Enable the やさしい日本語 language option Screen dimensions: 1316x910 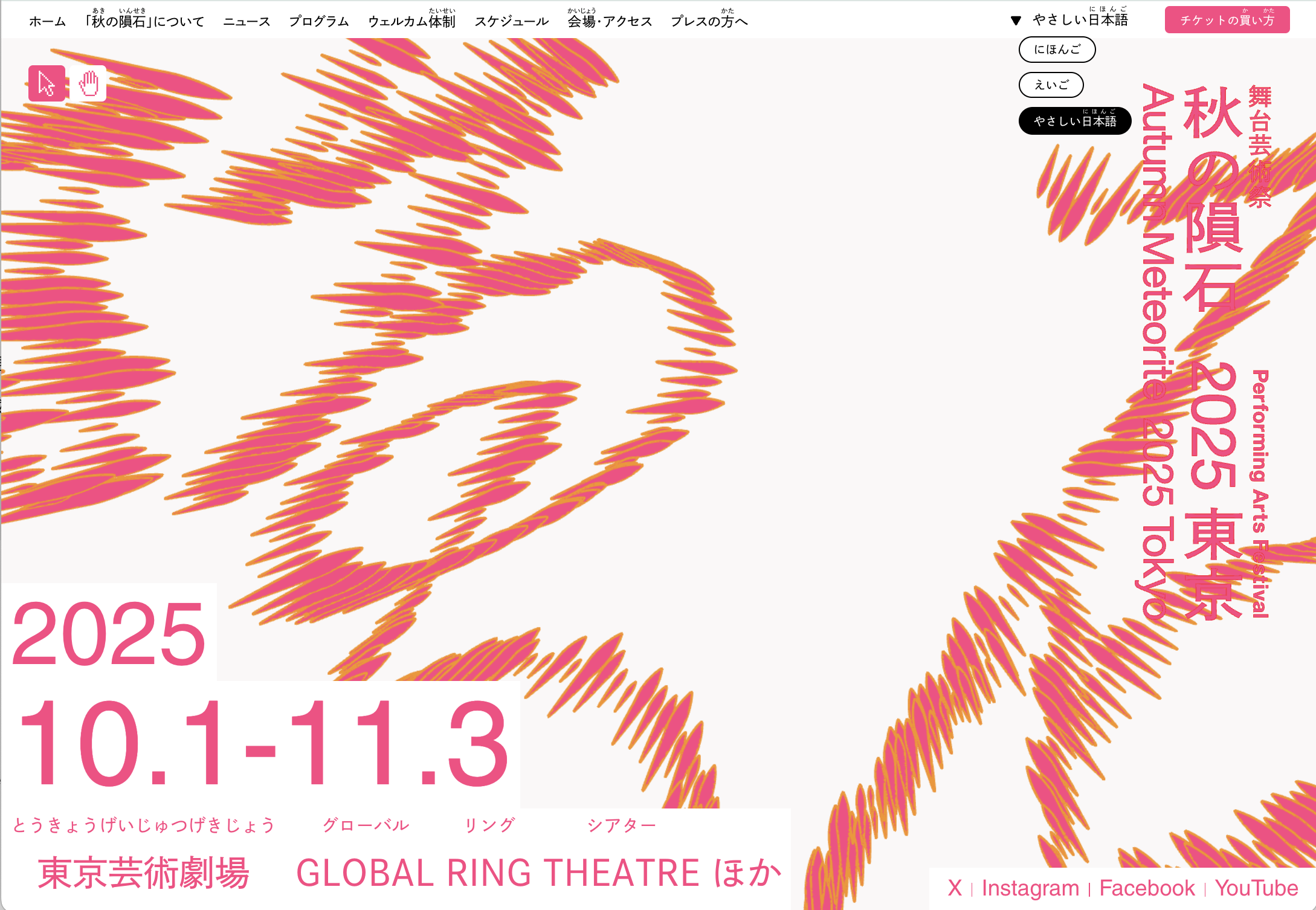(1076, 121)
